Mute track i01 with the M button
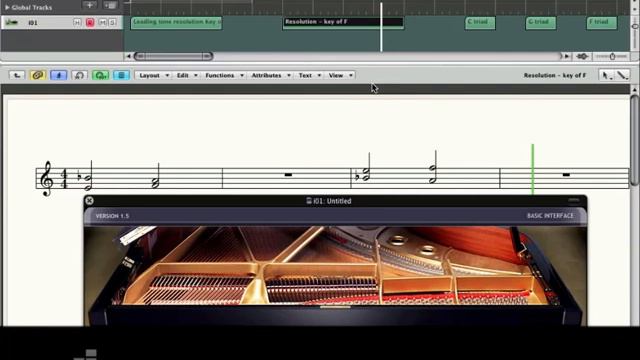 click(102, 22)
